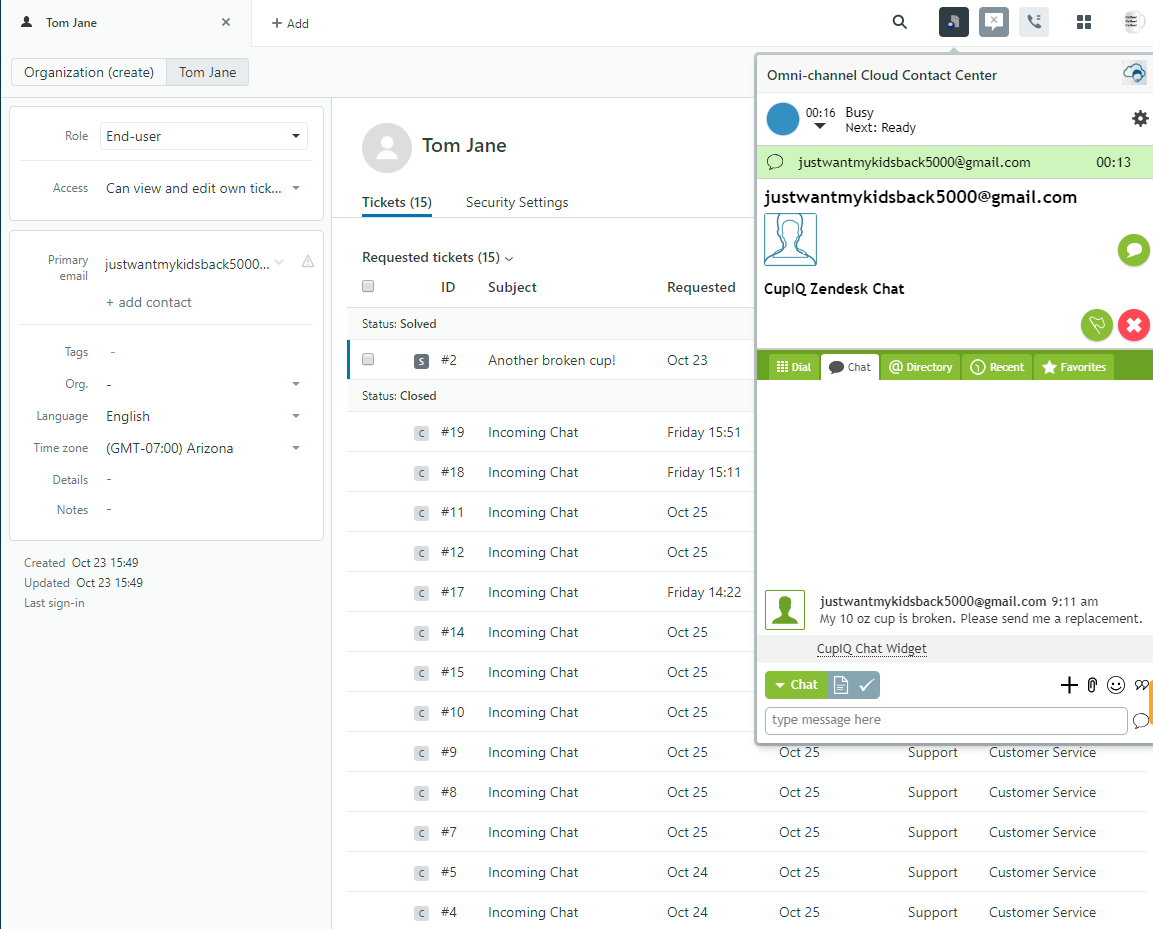The height and width of the screenshot is (929, 1153).
Task: Click the add contact link
Action: pos(149,302)
